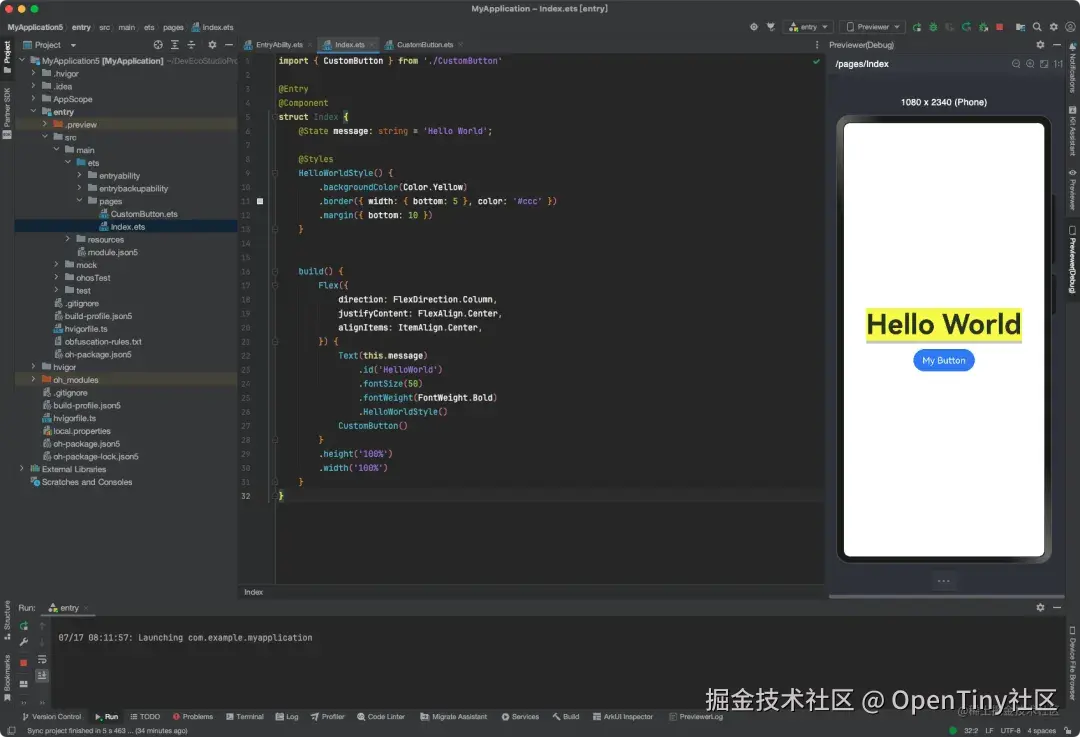This screenshot has height=737, width=1080.
Task: Click the Run entry green arrow icon
Action: click(x=917, y=27)
